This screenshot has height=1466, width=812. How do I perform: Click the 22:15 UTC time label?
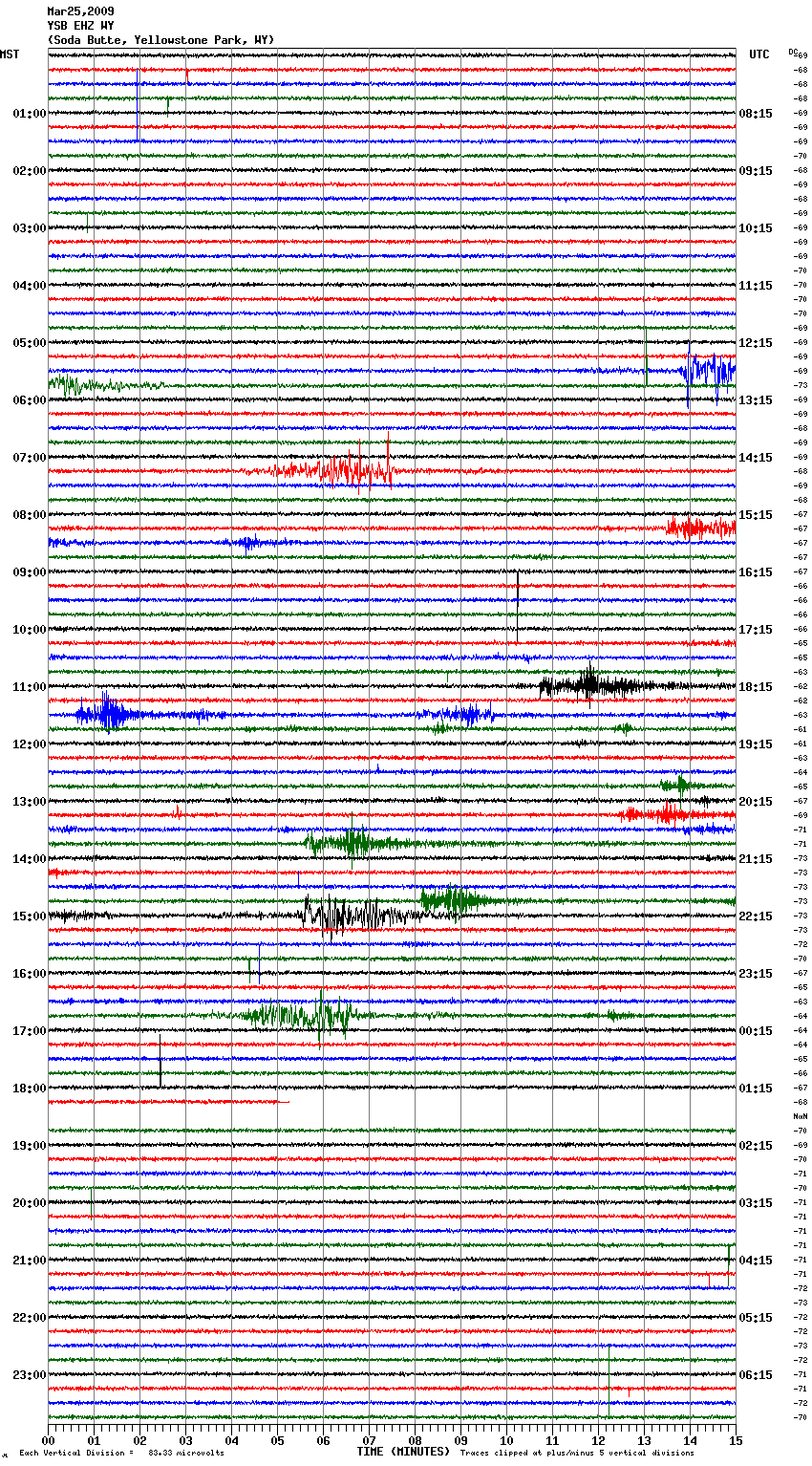coord(756,916)
